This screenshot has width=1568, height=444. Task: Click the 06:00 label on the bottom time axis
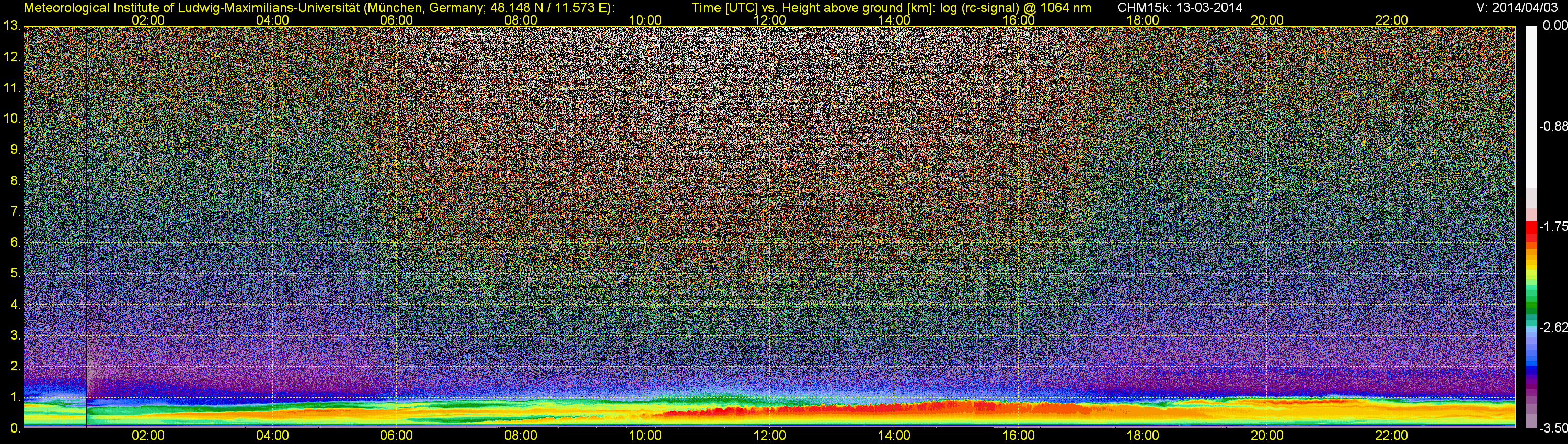[x=396, y=436]
